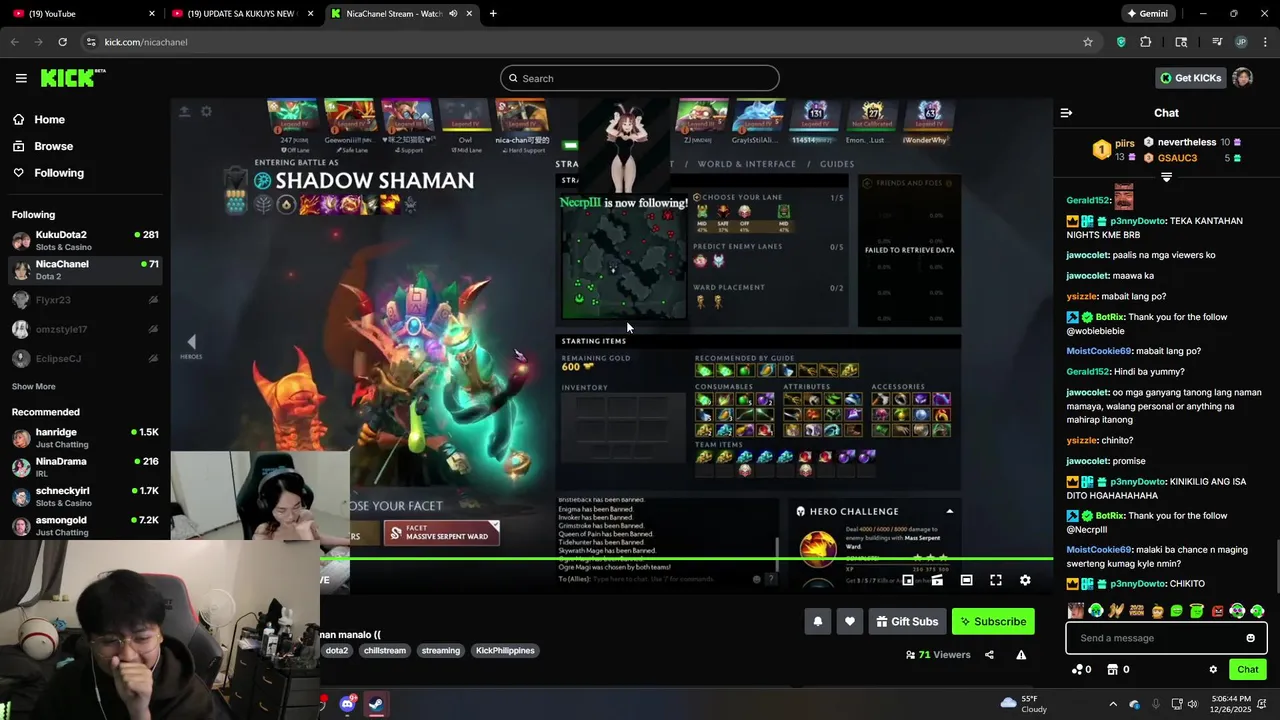Open Steam from the taskbar
Image resolution: width=1280 pixels, height=720 pixels.
pyautogui.click(x=376, y=704)
